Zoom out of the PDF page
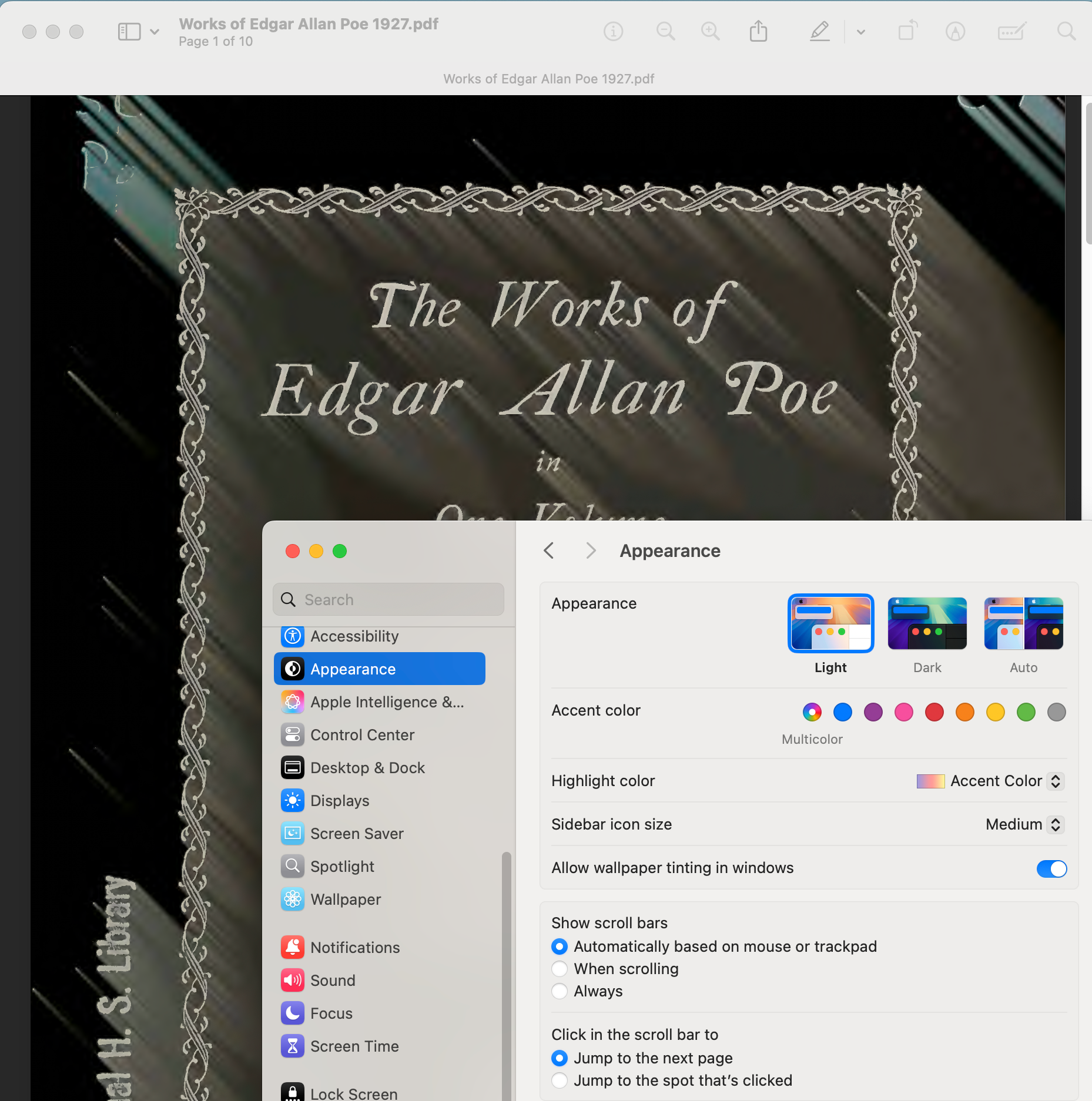 pyautogui.click(x=665, y=32)
